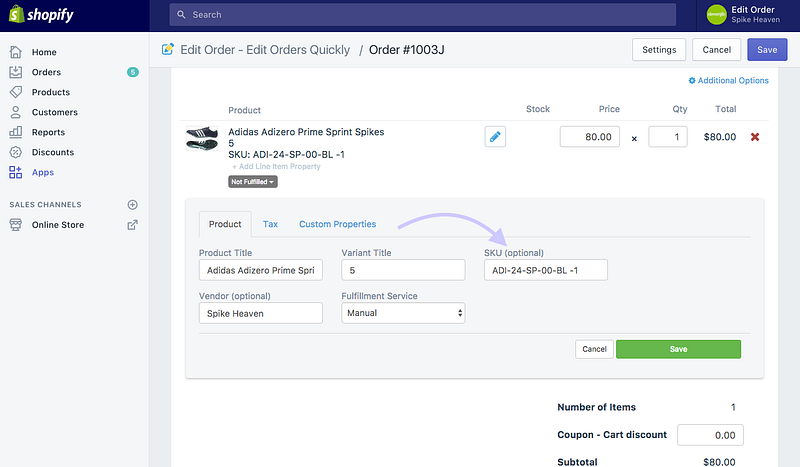Image resolution: width=800 pixels, height=467 pixels.
Task: Switch to the Tax tab
Action: pyautogui.click(x=270, y=224)
